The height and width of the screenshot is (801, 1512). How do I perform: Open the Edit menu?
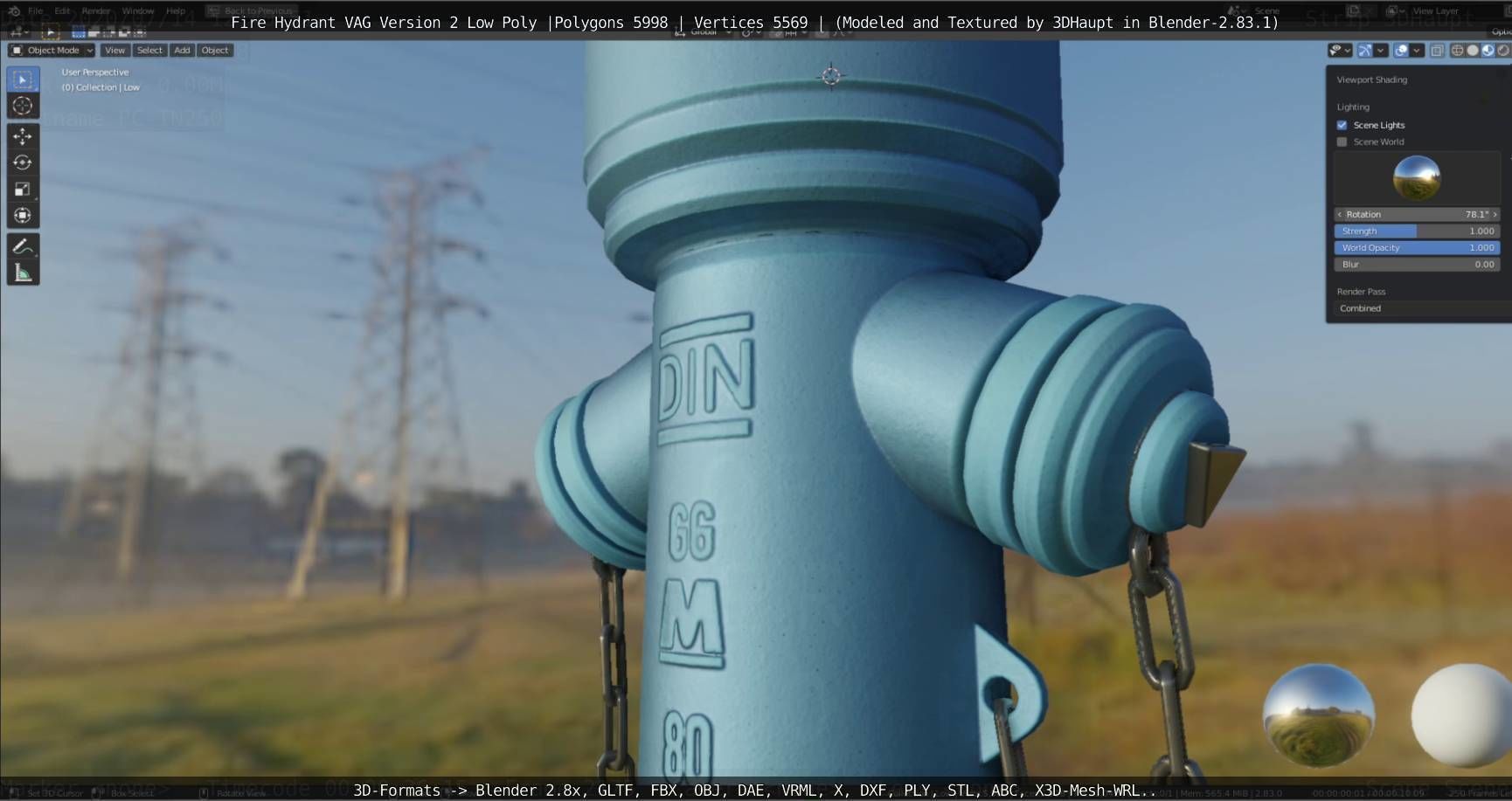(x=62, y=11)
